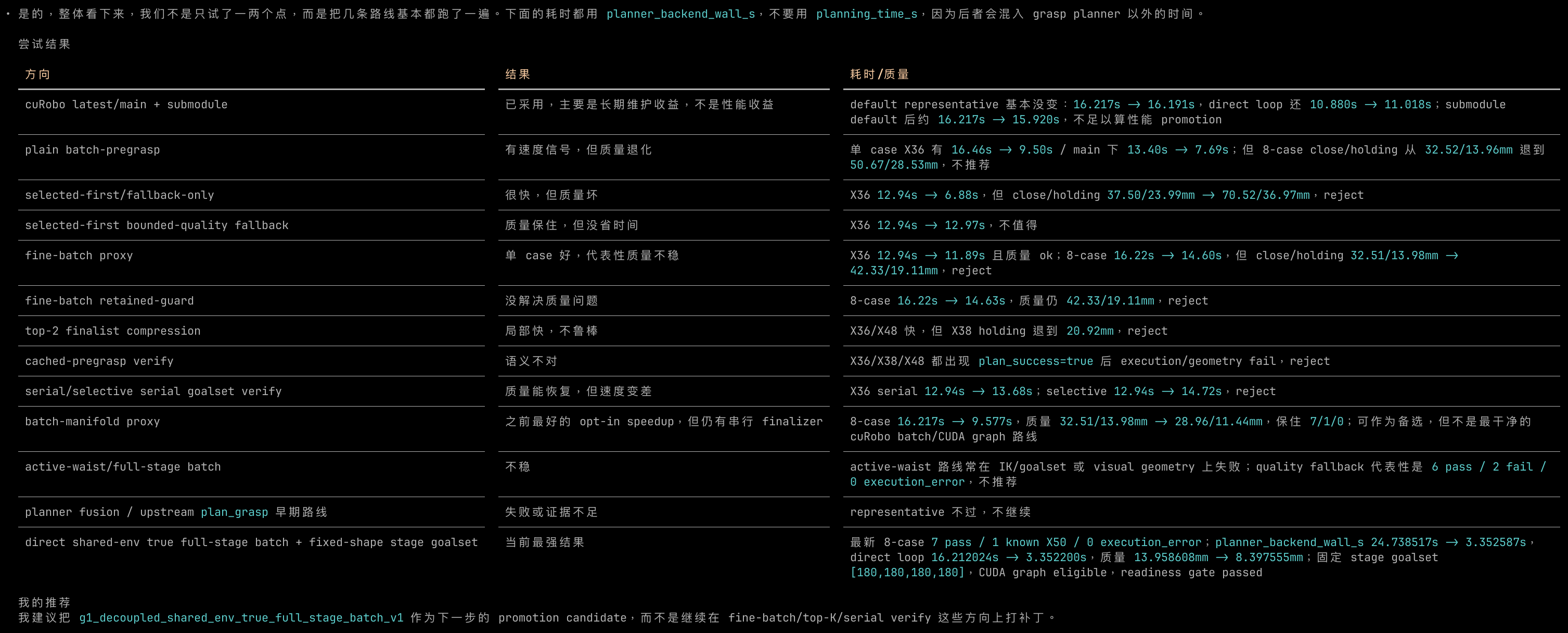Click the result '失败或证据不足'
Viewport: 1568px width, 633px height.
pos(551,512)
